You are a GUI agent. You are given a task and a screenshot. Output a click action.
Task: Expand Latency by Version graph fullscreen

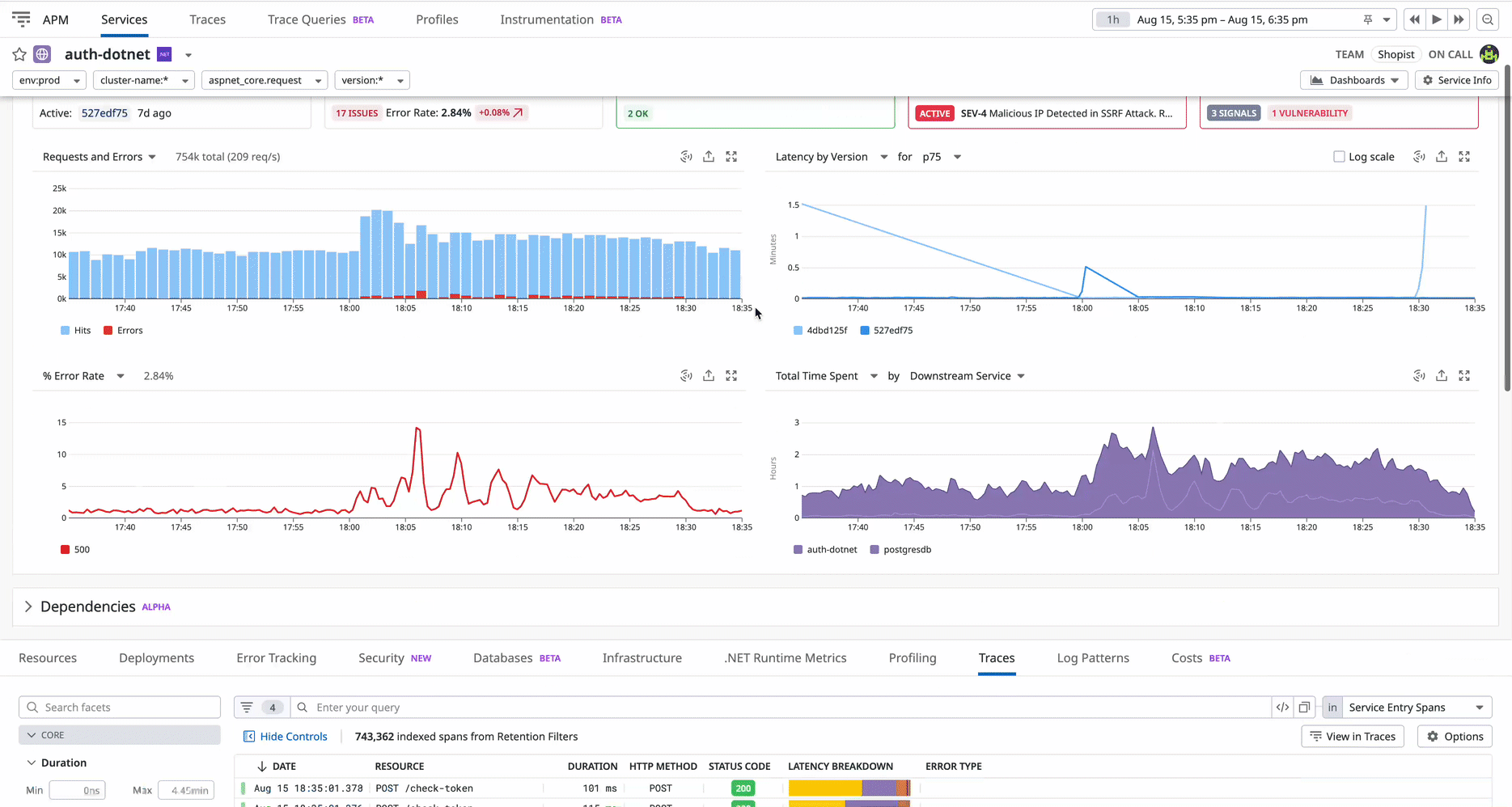point(1464,157)
